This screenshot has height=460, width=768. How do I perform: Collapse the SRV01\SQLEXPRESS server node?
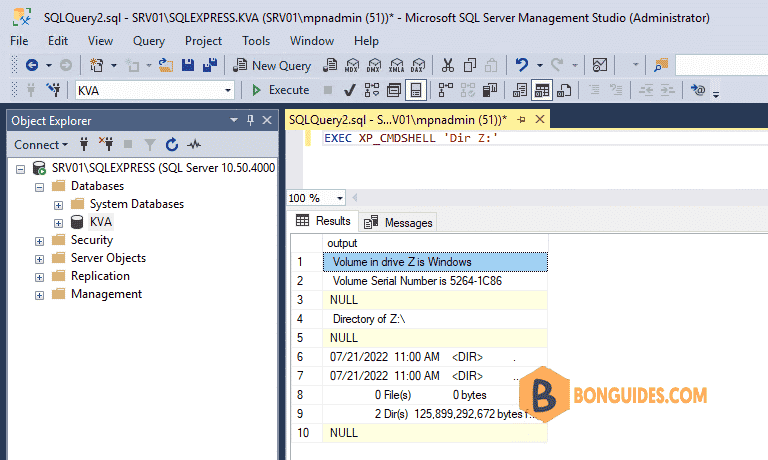[x=21, y=169]
